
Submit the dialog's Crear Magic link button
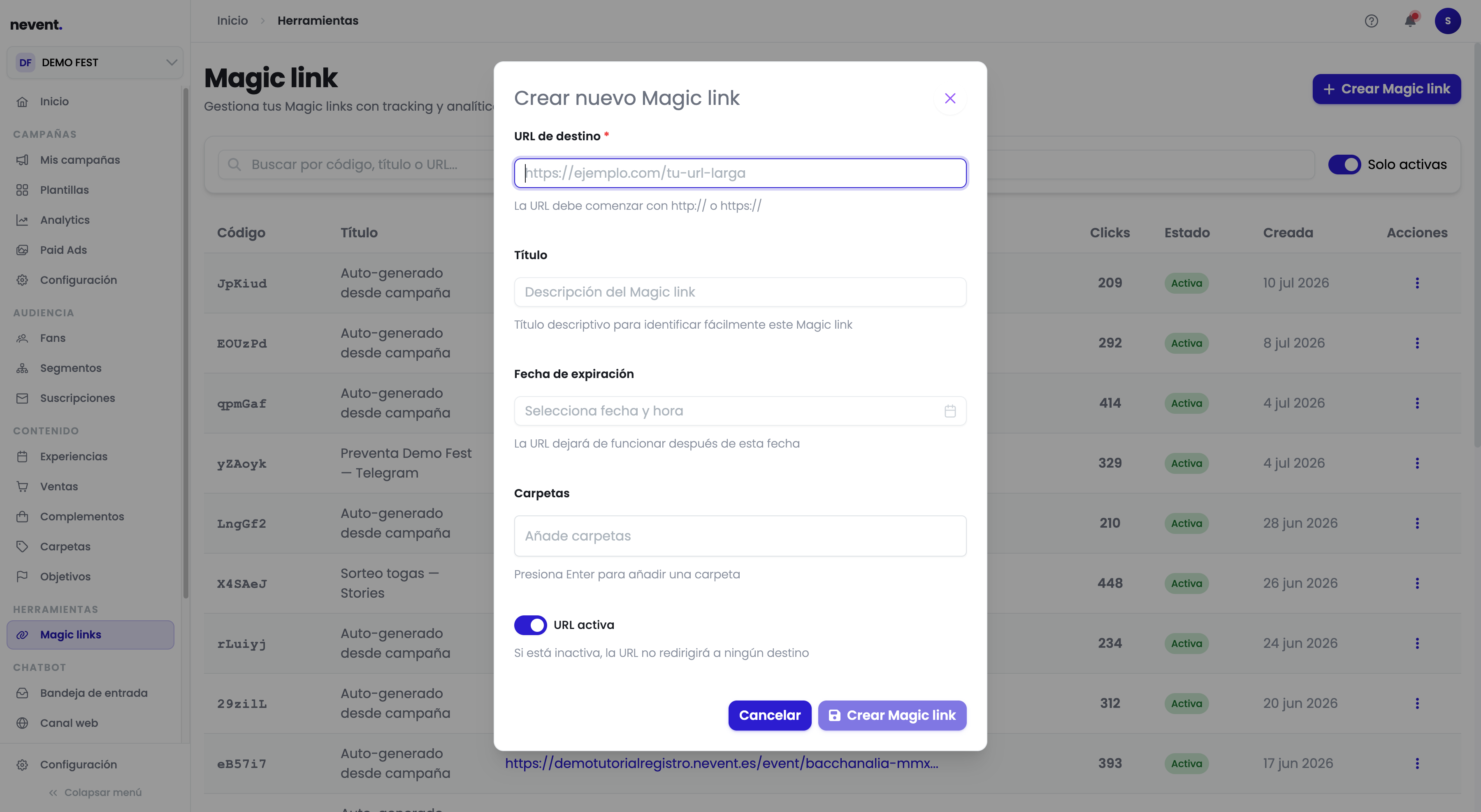pyautogui.click(x=892, y=715)
